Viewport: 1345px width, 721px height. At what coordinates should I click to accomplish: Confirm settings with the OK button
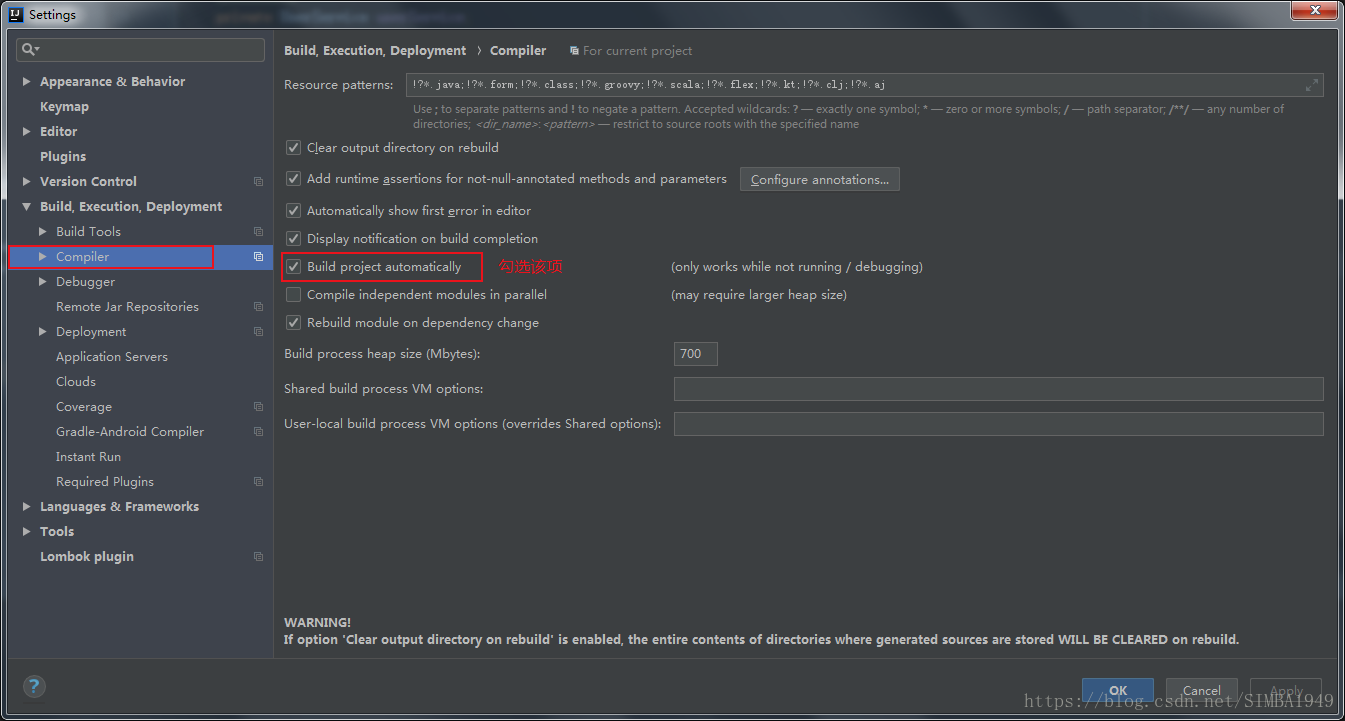coord(1118,690)
